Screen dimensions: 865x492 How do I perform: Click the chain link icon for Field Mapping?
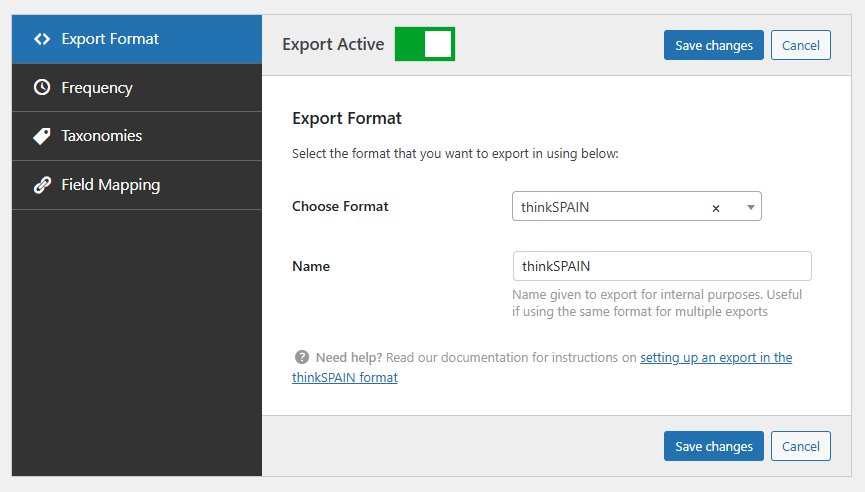click(x=41, y=185)
